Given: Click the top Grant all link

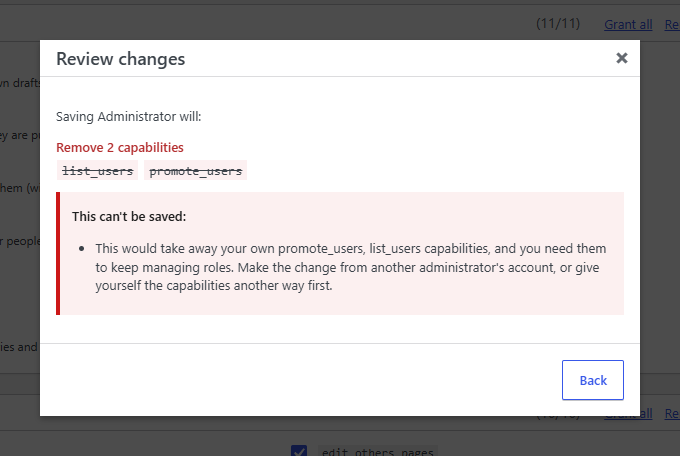Looking at the screenshot, I should [628, 24].
